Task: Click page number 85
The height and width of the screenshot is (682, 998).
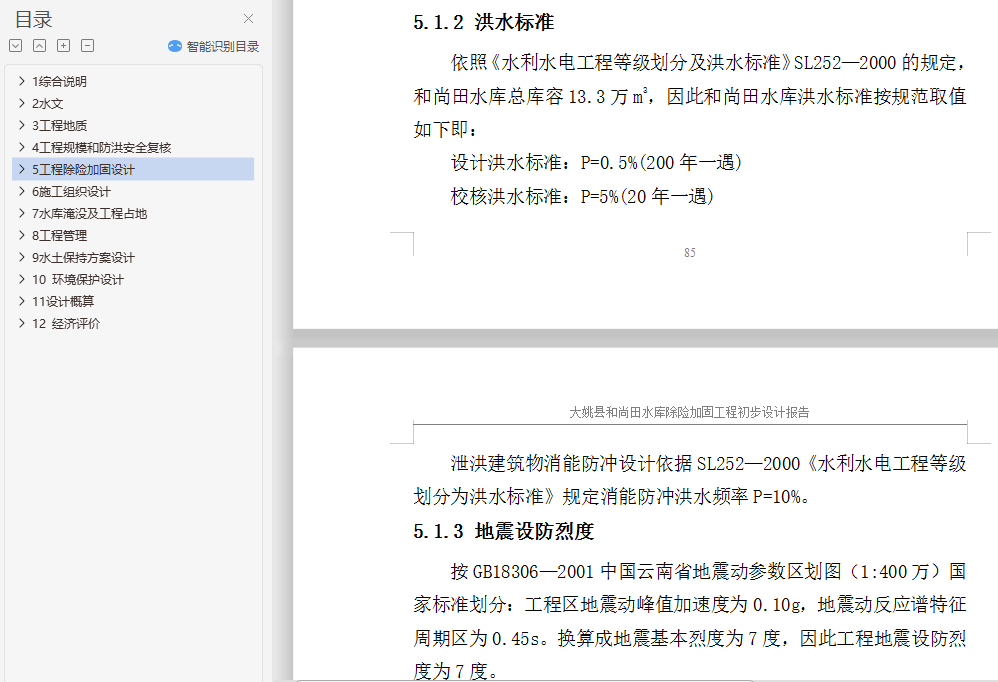Action: point(690,253)
